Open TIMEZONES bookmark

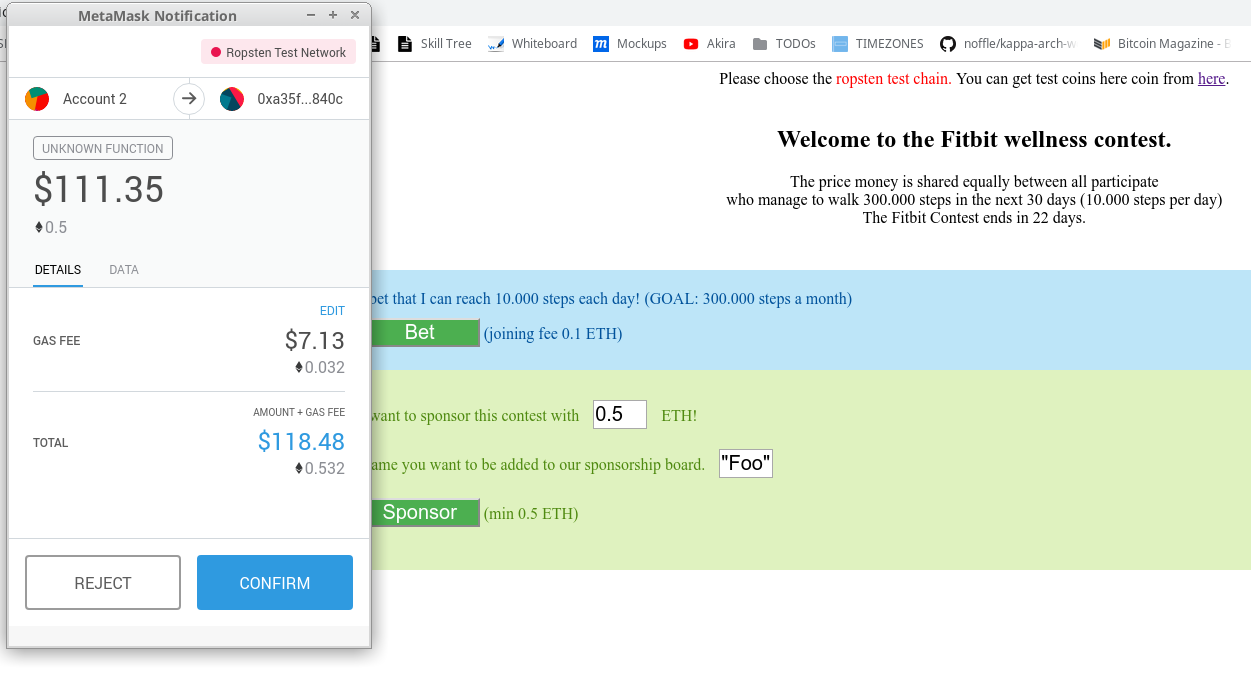click(x=878, y=43)
